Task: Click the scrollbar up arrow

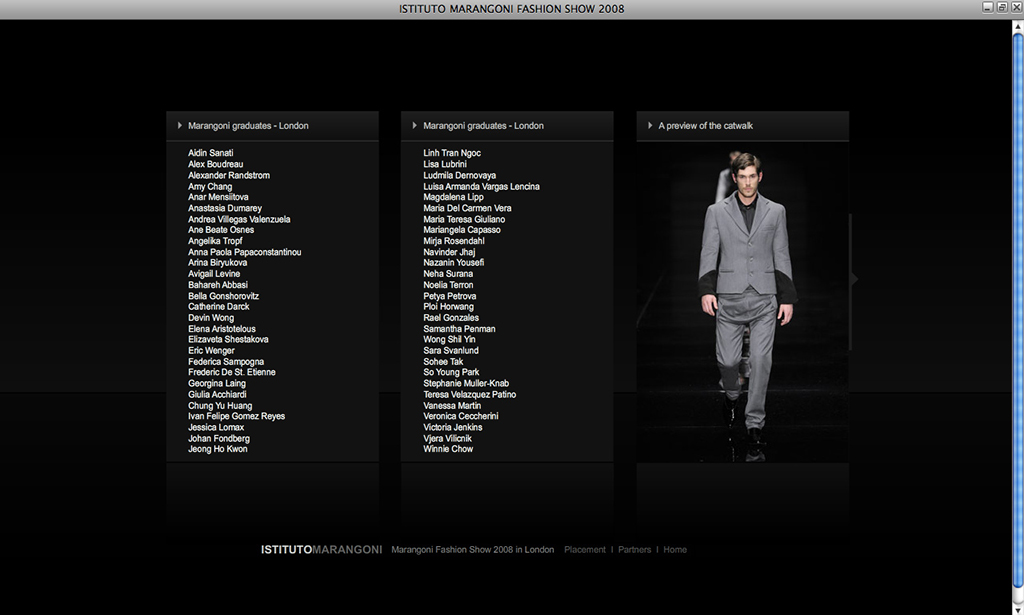Action: tap(1017, 26)
